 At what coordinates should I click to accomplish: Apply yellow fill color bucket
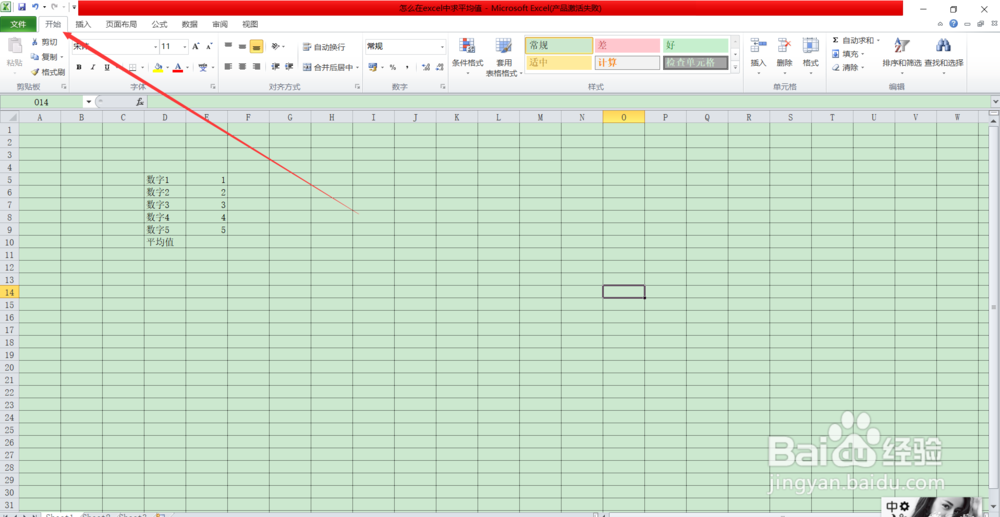pos(158,67)
